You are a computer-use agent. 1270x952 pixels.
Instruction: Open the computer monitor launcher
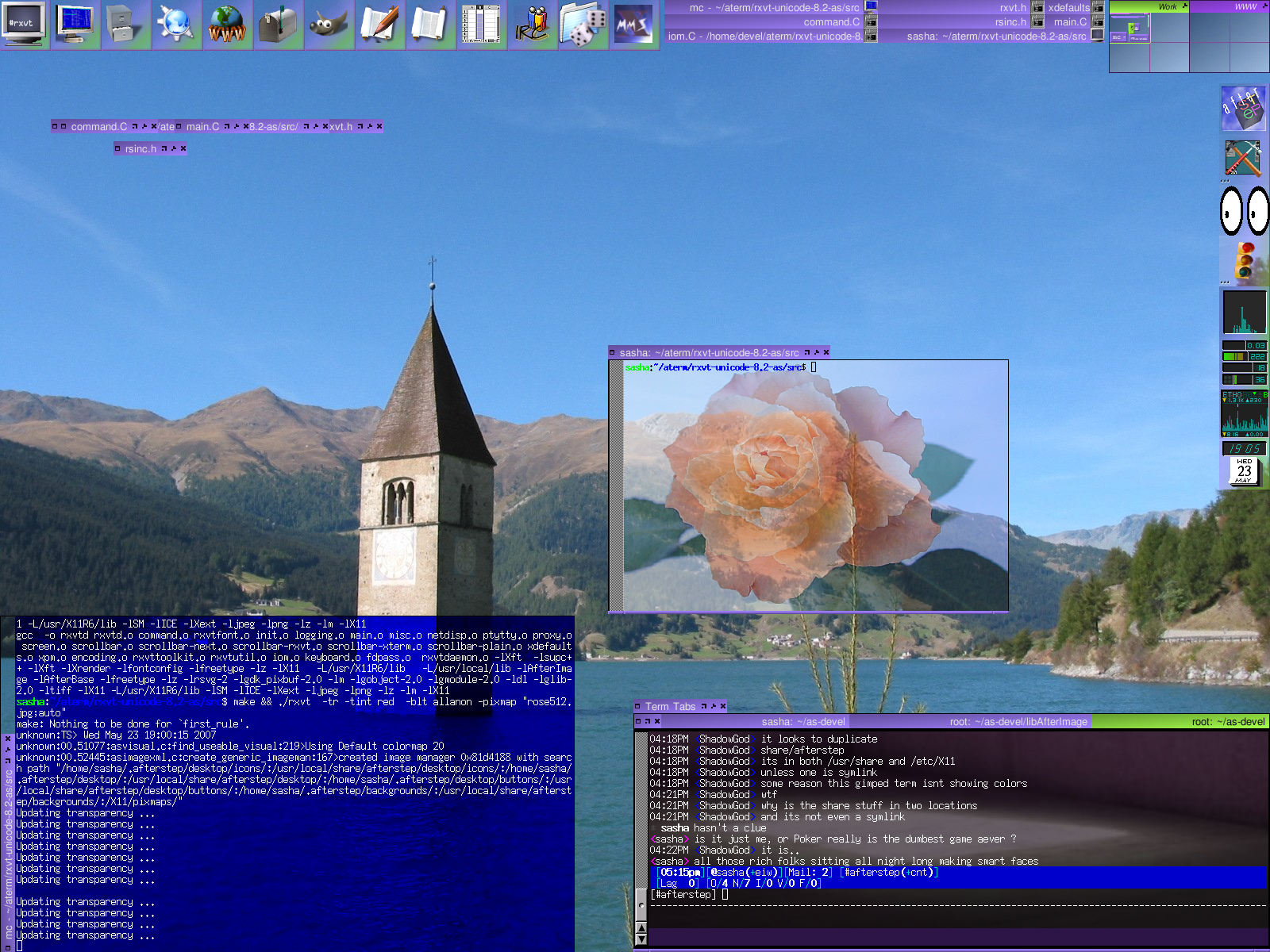point(76,25)
